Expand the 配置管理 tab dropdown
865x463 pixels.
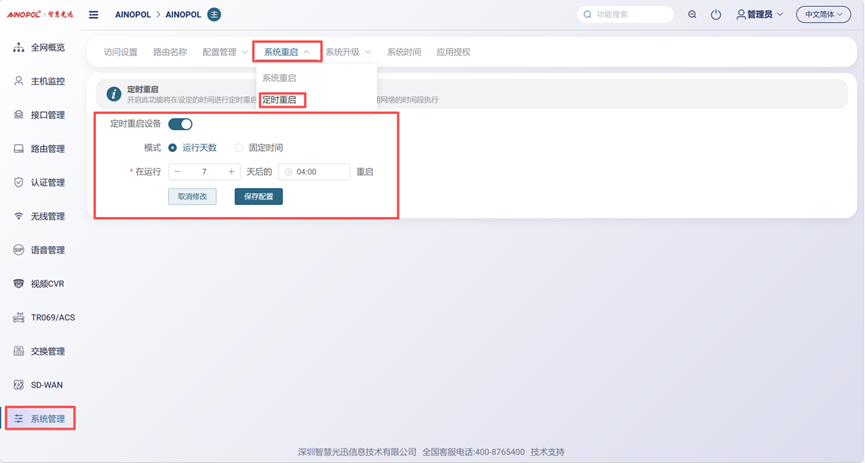pyautogui.click(x=225, y=52)
